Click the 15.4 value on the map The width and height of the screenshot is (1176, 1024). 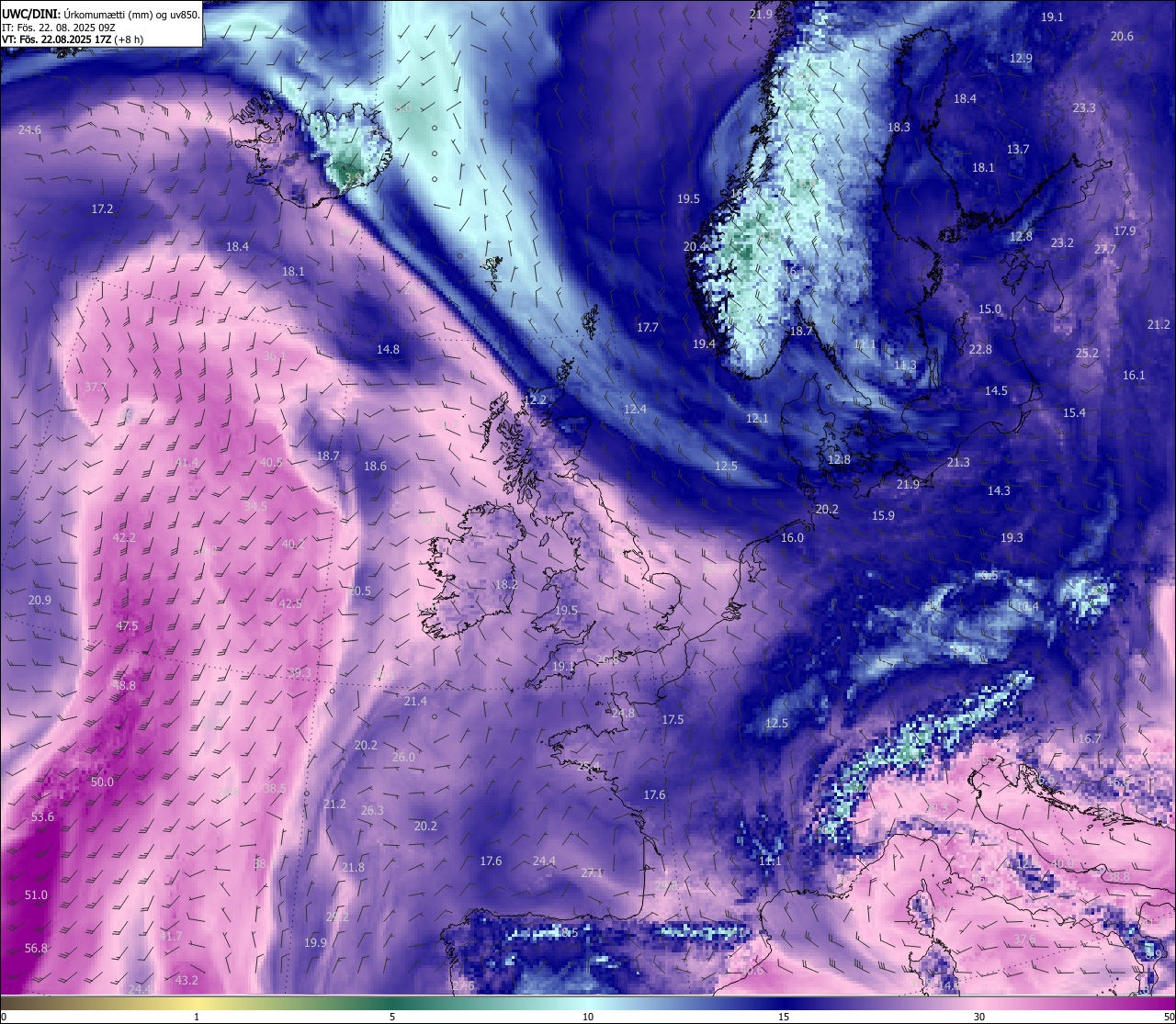pos(1074,413)
